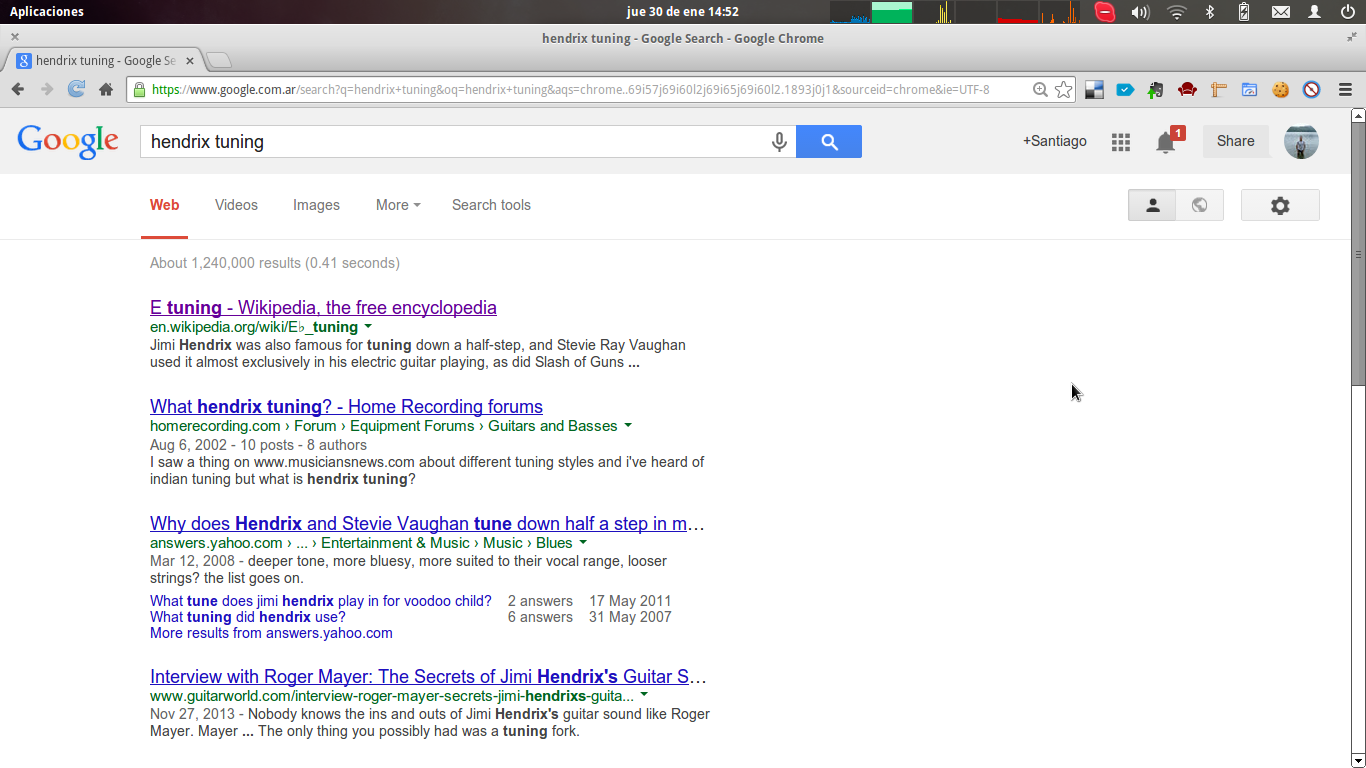Reload the current page
The height and width of the screenshot is (768, 1366).
pos(76,89)
